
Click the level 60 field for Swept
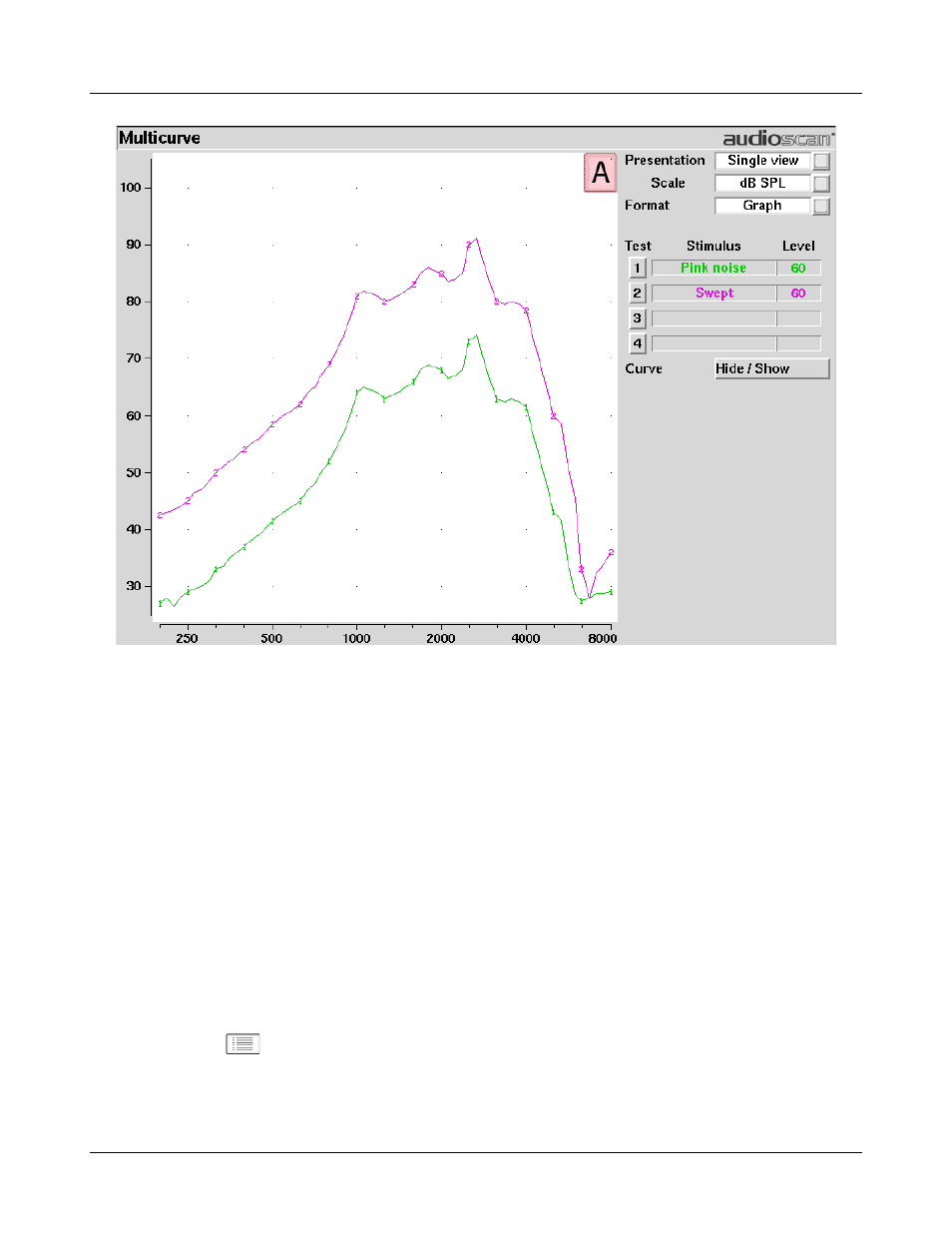click(798, 293)
